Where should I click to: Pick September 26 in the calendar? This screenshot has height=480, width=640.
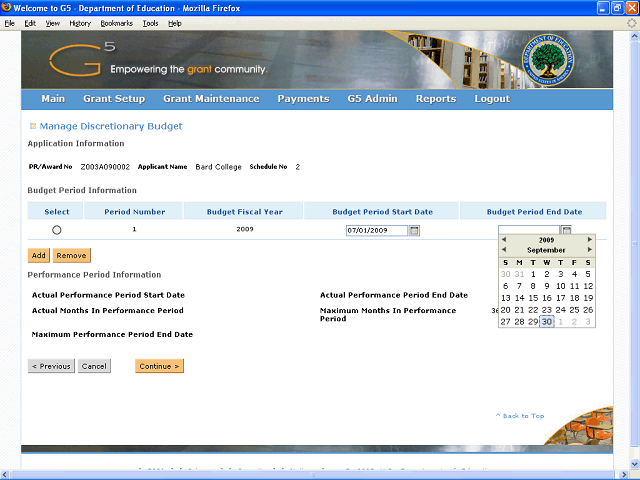[588, 310]
